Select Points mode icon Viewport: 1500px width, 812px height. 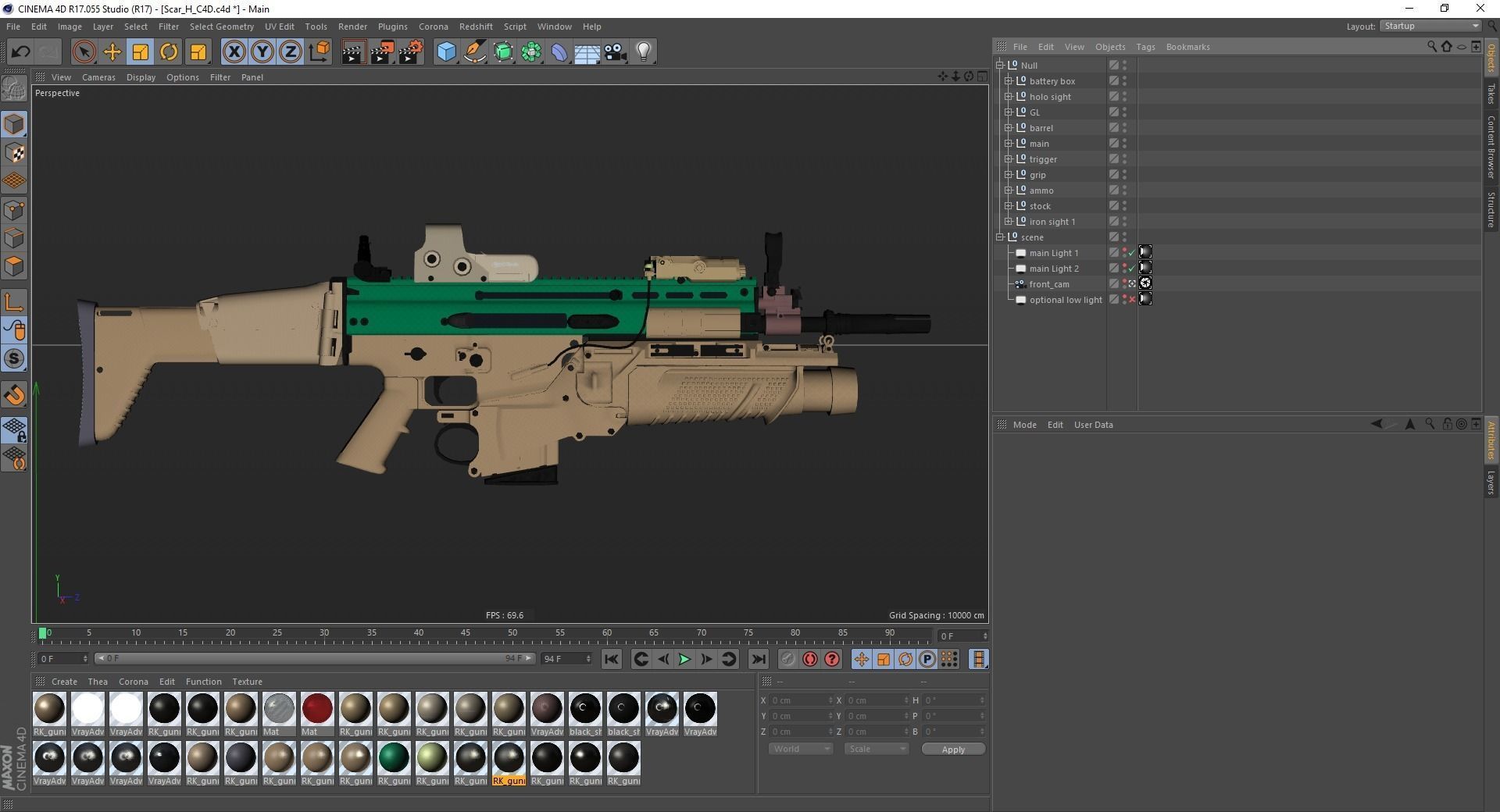tap(14, 210)
